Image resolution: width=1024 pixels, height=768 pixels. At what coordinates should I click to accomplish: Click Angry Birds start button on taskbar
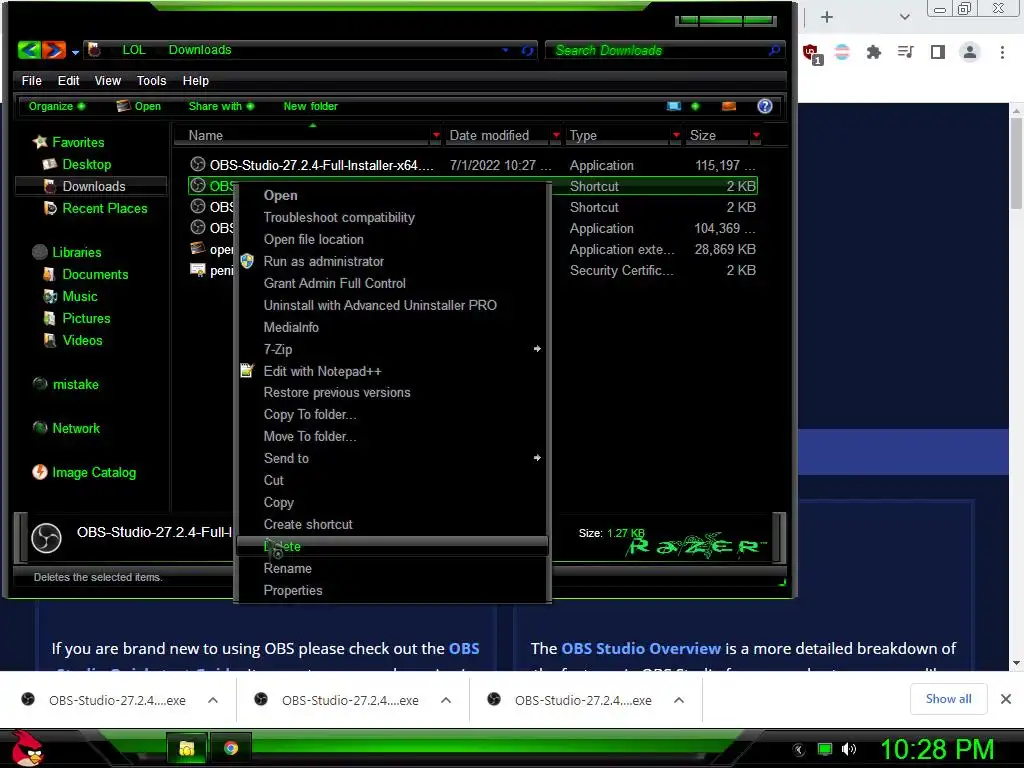point(27,748)
